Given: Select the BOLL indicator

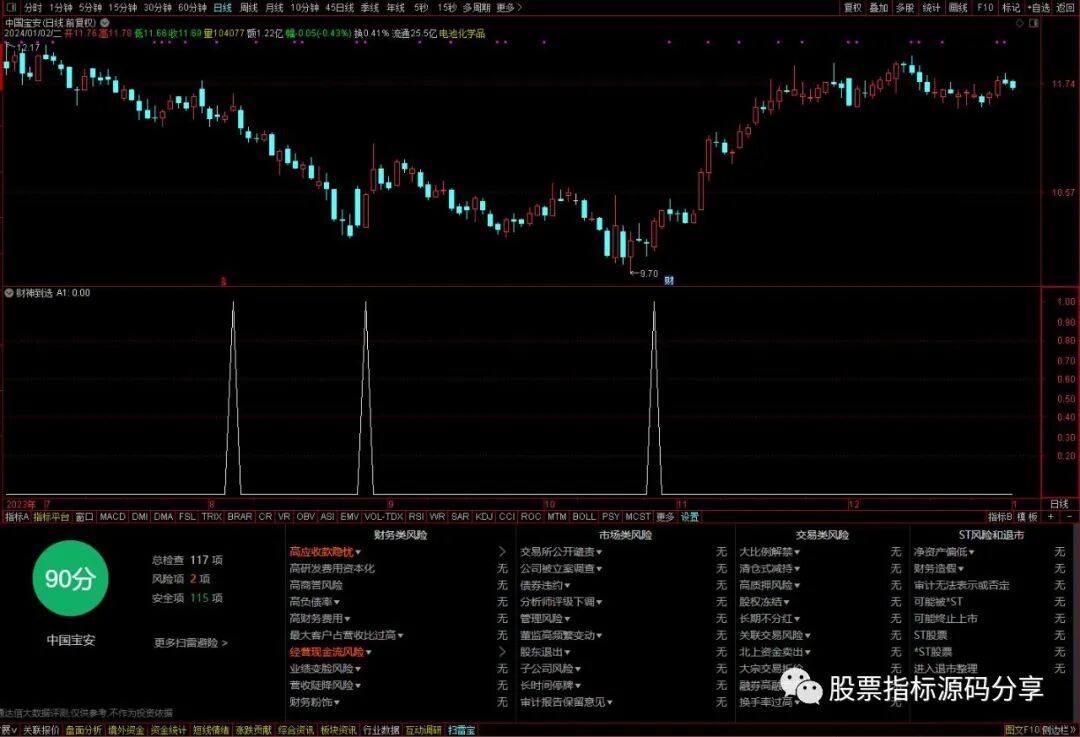Looking at the screenshot, I should click(584, 517).
